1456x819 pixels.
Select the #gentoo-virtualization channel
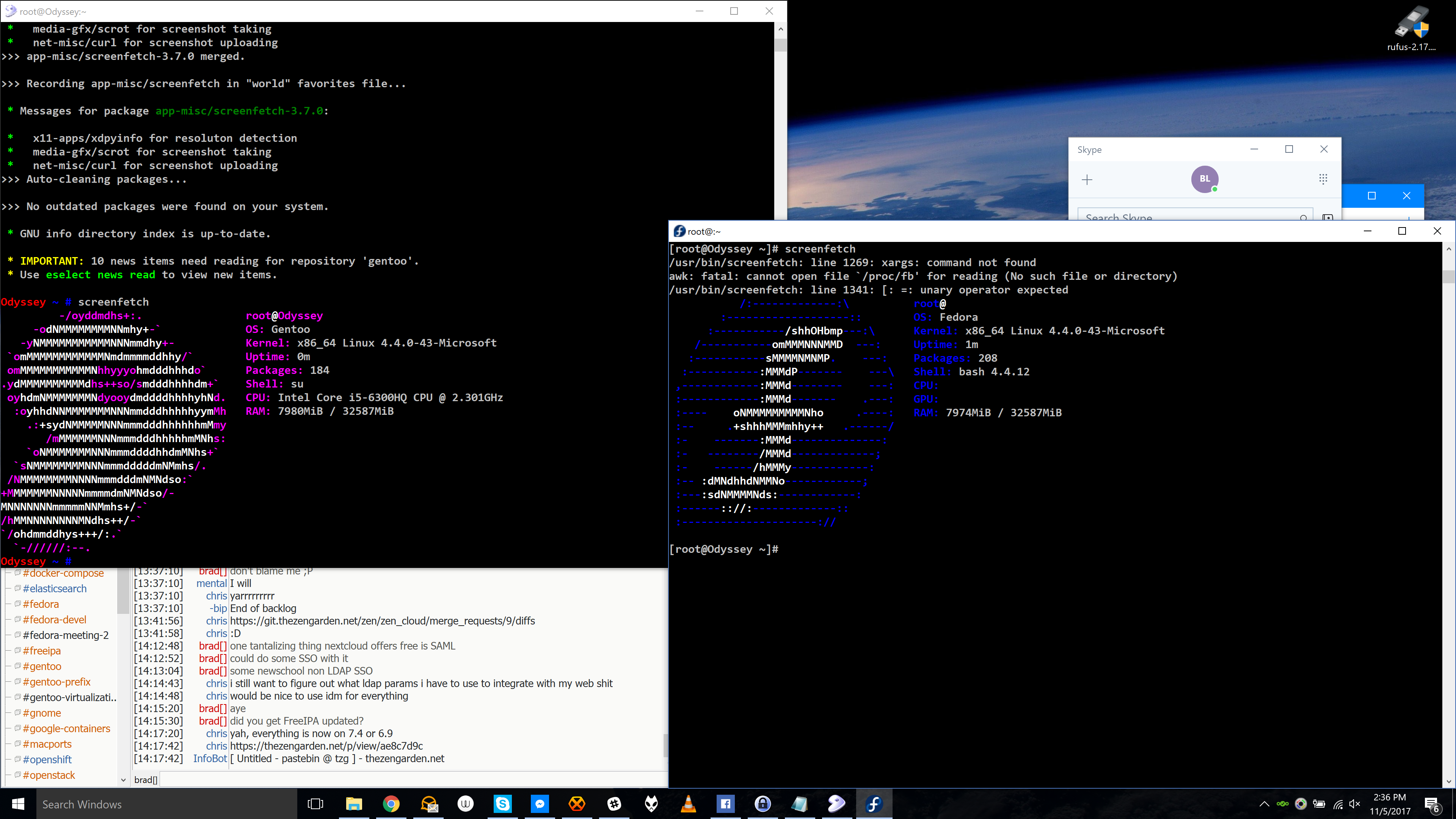click(69, 698)
